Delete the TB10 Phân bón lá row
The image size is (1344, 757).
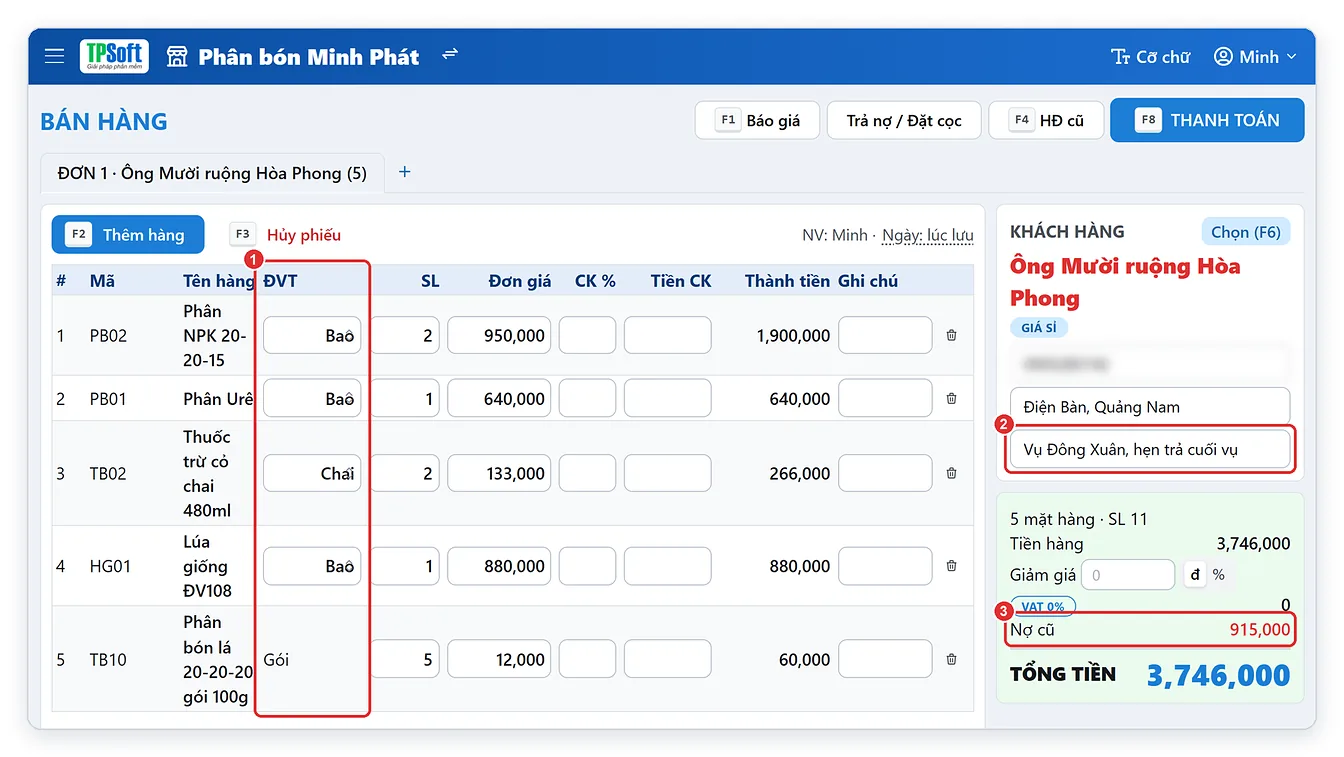click(x=951, y=660)
